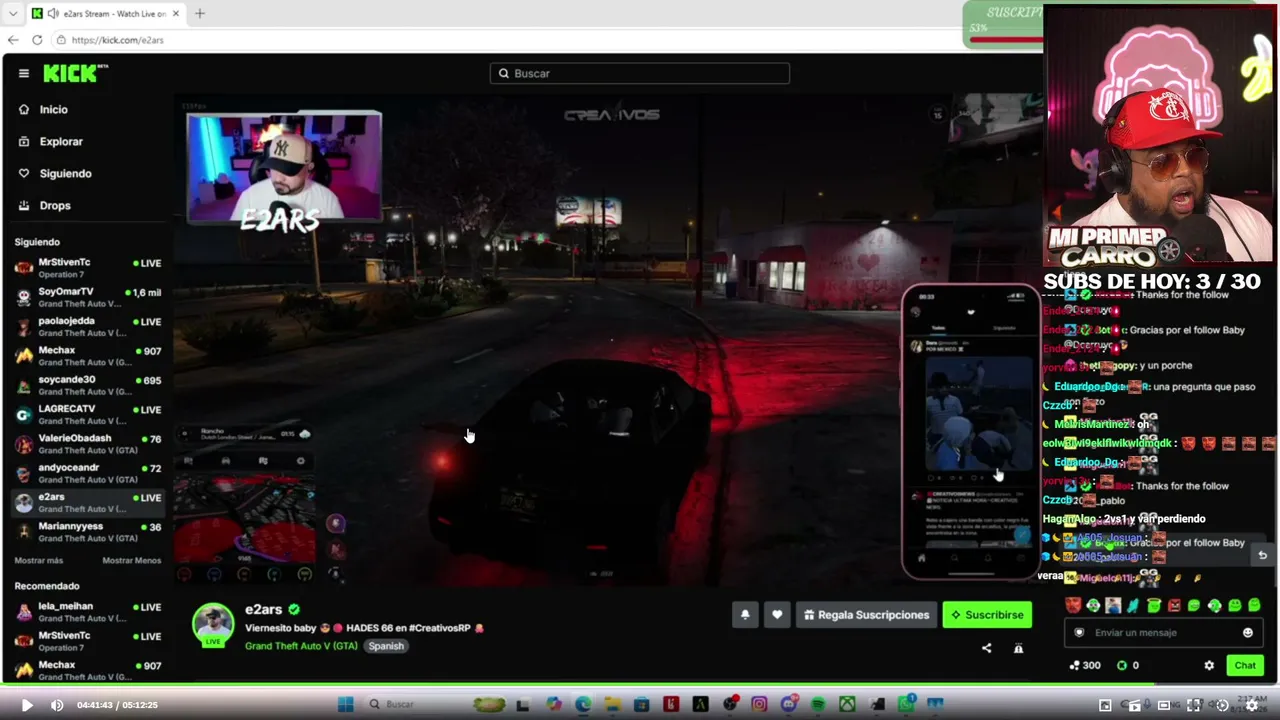Open the Windows Start menu
The image size is (1280, 720).
click(x=345, y=705)
